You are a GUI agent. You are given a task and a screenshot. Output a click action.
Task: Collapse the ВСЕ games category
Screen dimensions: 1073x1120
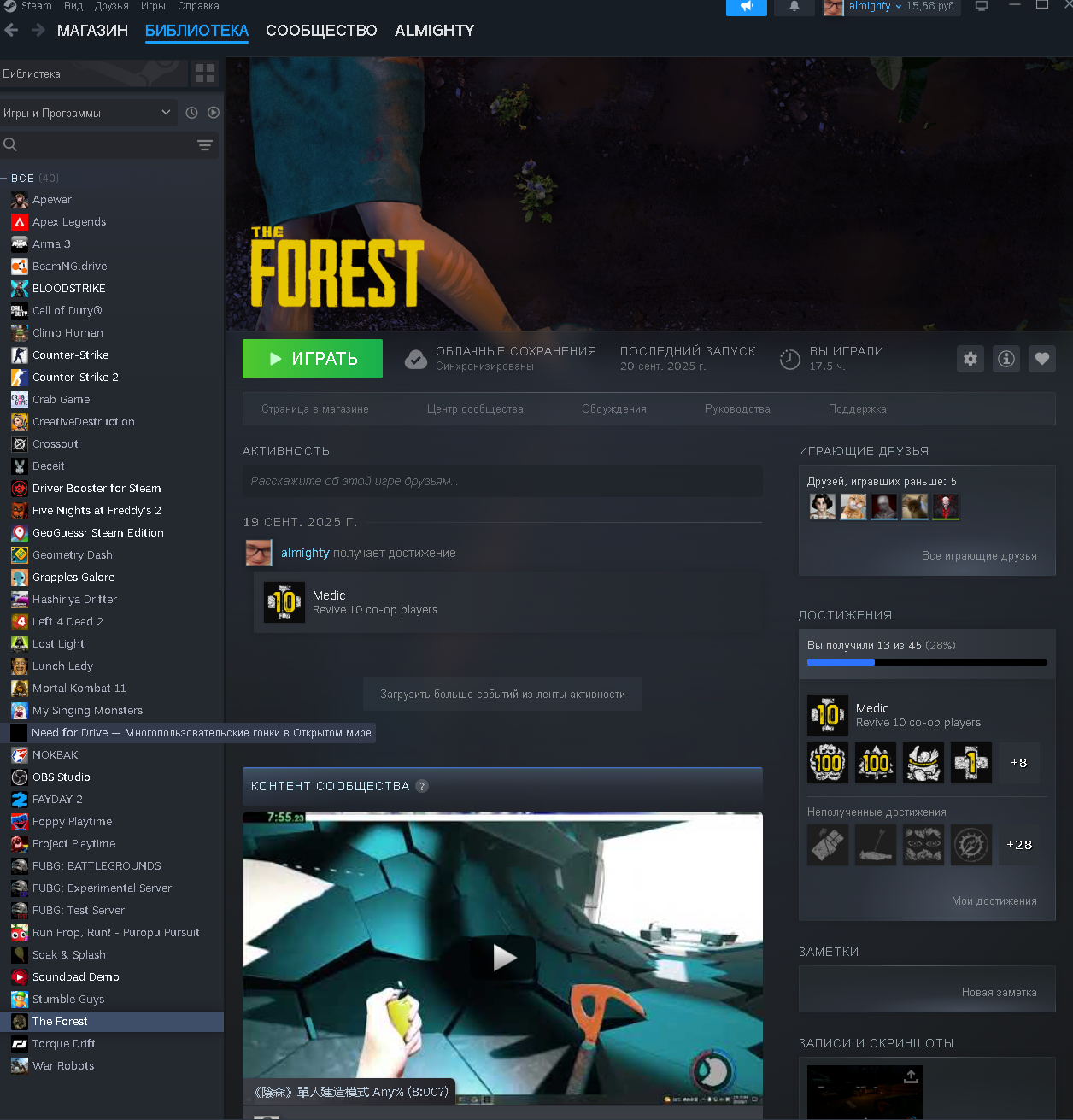(5, 179)
